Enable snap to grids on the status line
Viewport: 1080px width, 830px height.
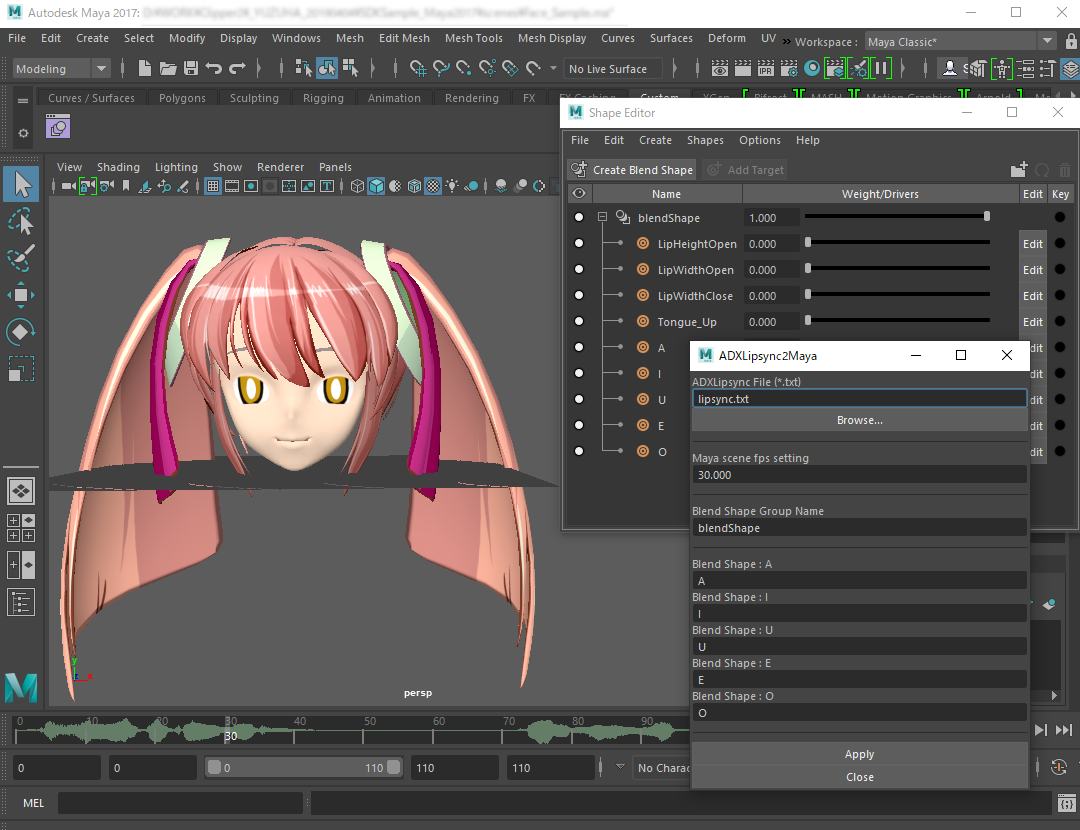[416, 68]
